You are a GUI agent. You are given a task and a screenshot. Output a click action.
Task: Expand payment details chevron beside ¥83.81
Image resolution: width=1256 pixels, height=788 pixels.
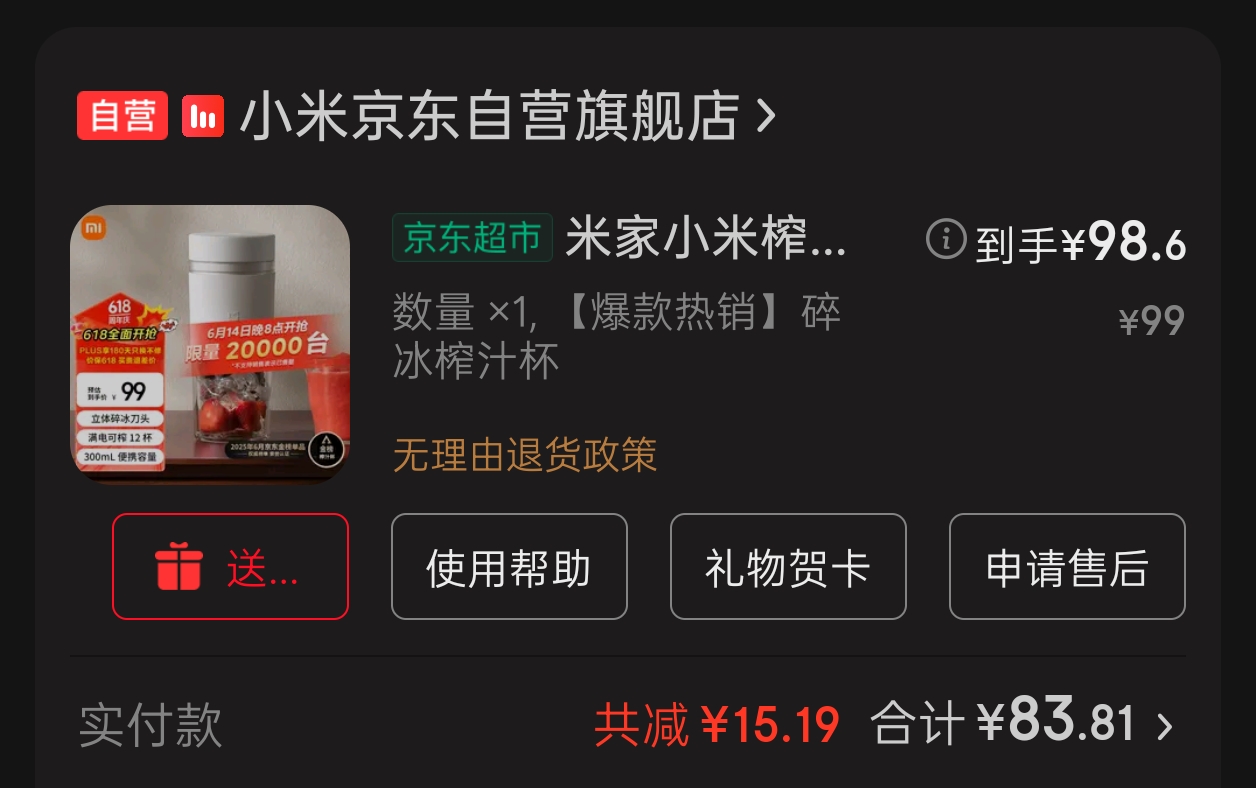pos(1164,726)
